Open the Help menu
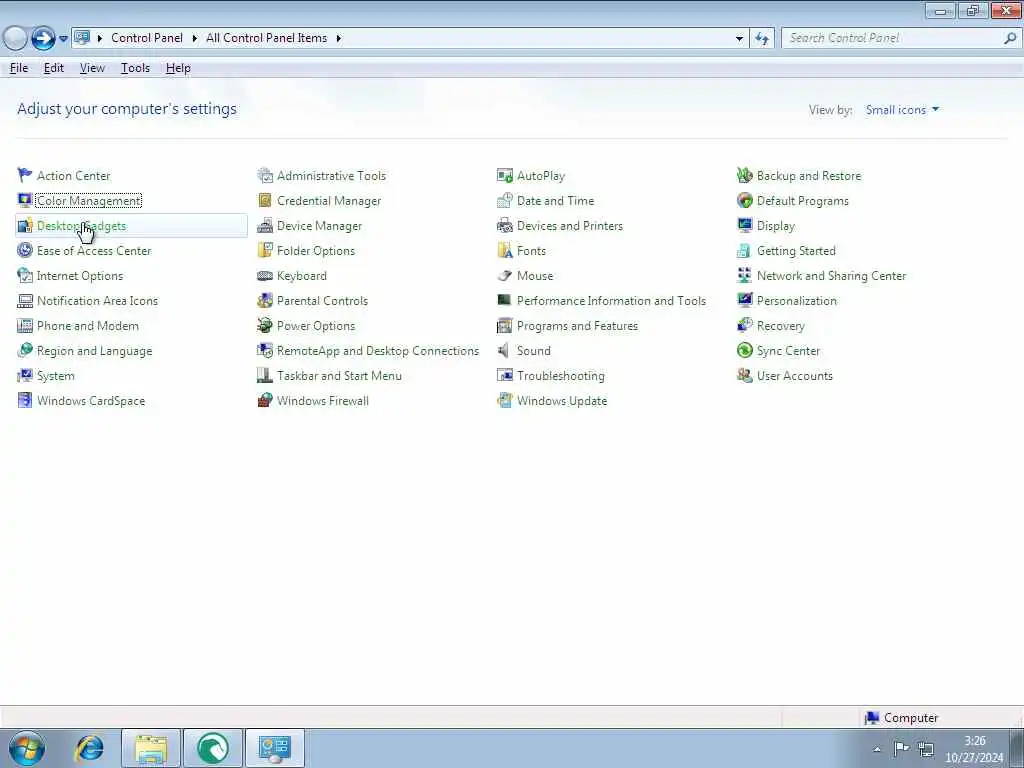Screen dimensions: 1024x768 [178, 68]
